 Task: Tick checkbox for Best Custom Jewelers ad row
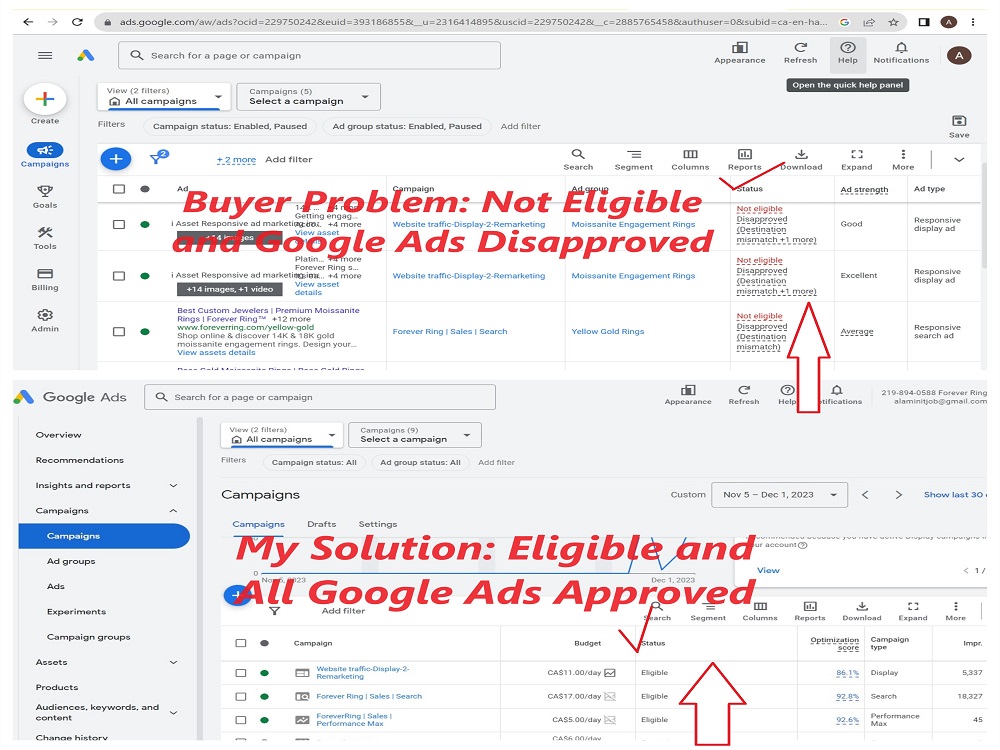[119, 332]
